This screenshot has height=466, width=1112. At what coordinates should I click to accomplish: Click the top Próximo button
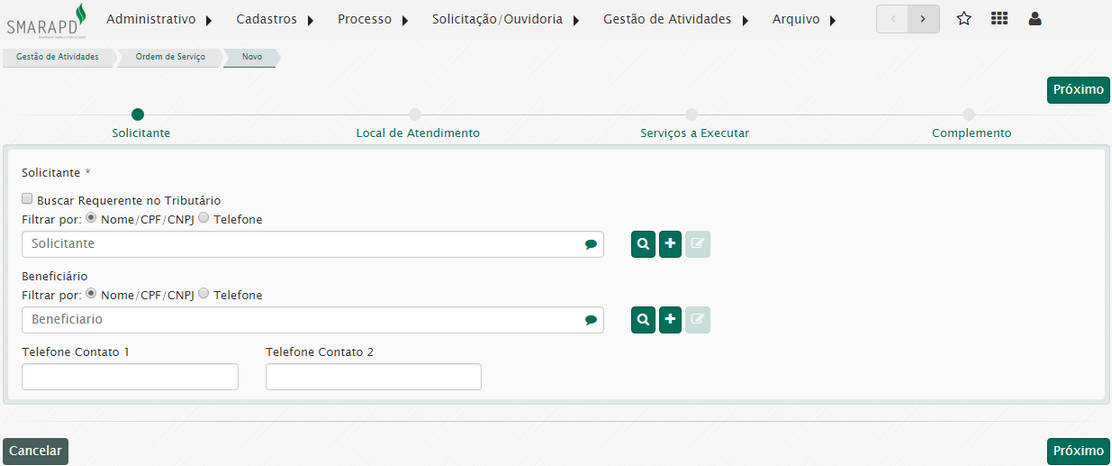click(1078, 90)
